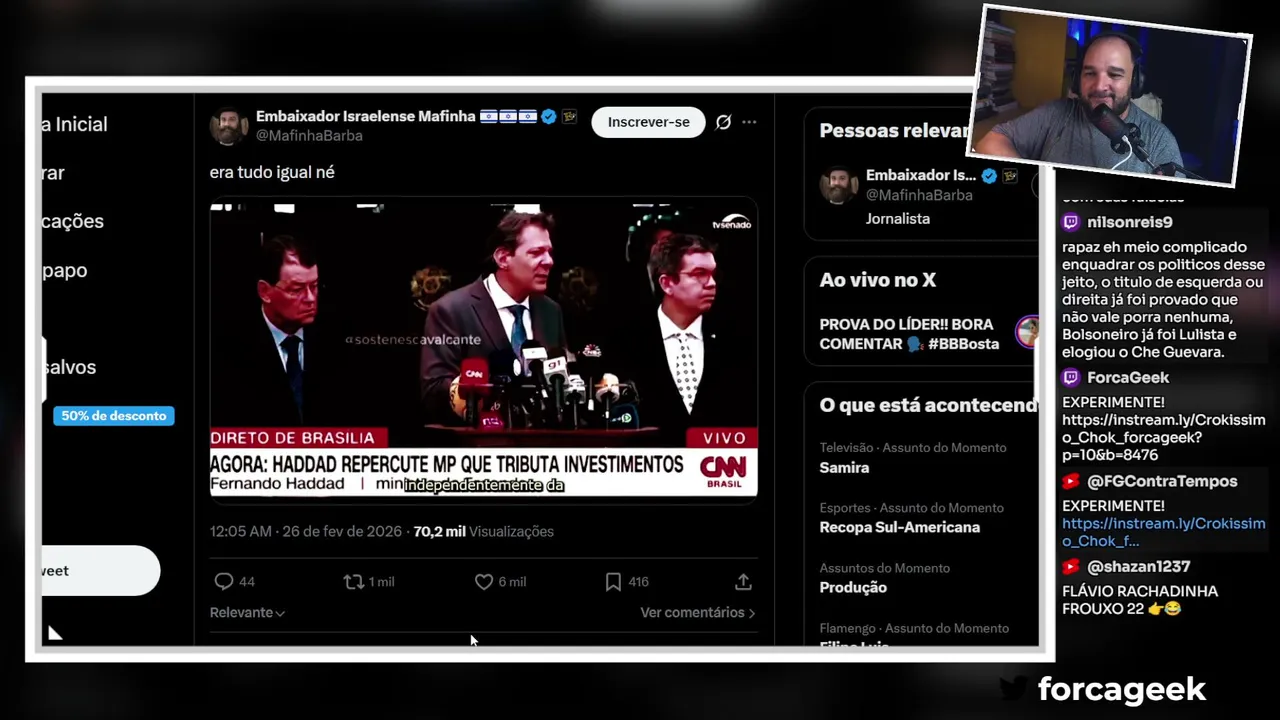Click the repost icon showing 1 mil
Image resolution: width=1280 pixels, height=720 pixels.
tap(354, 581)
